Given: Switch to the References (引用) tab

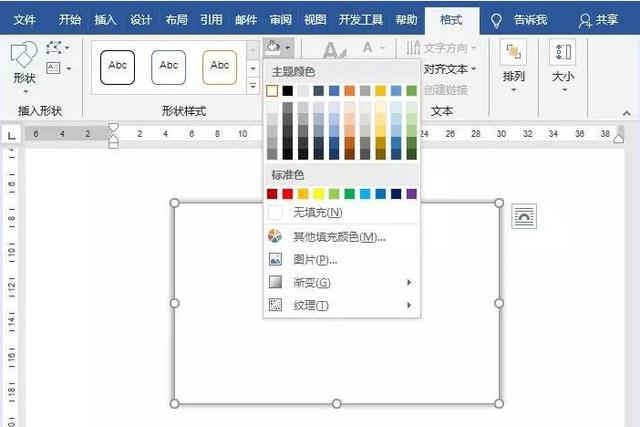Looking at the screenshot, I should point(211,20).
